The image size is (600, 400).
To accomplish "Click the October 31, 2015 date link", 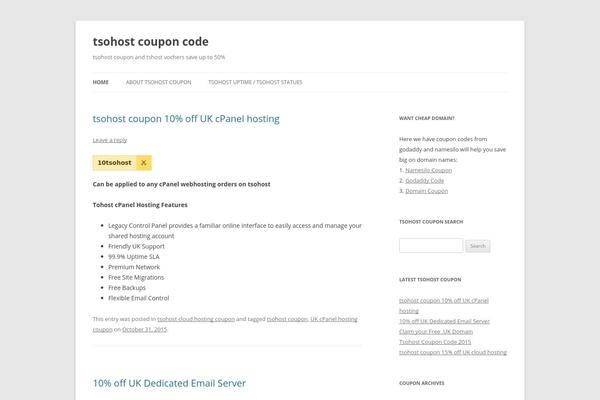I will click(x=144, y=329).
